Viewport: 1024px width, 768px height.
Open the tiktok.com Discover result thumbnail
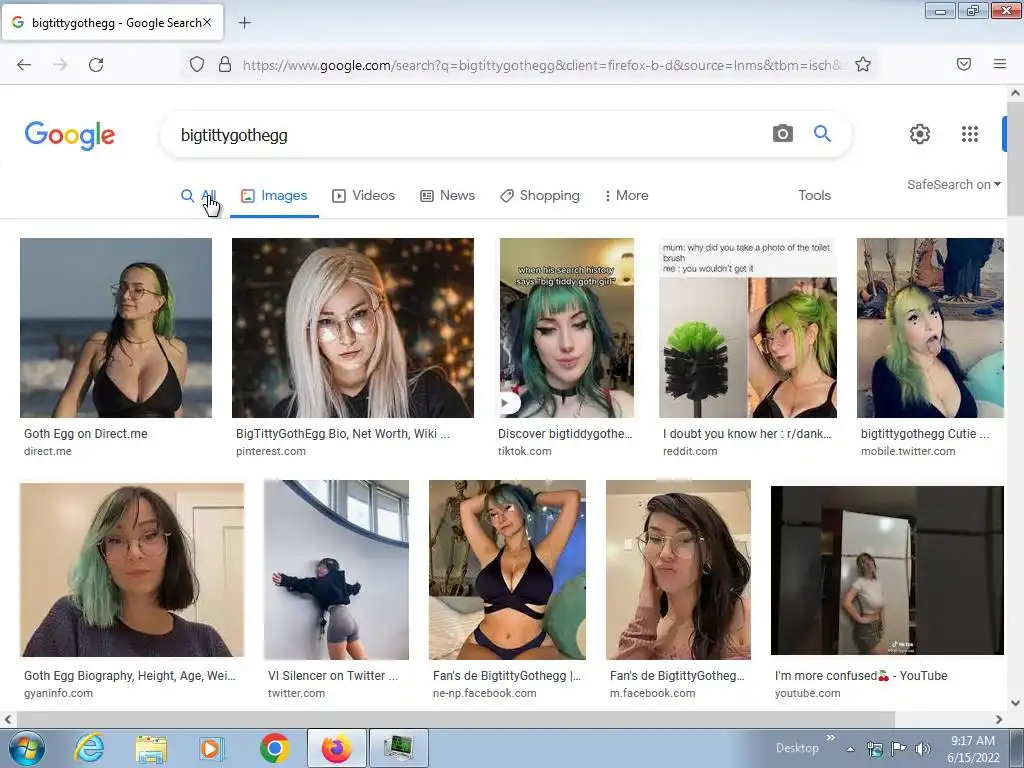567,328
